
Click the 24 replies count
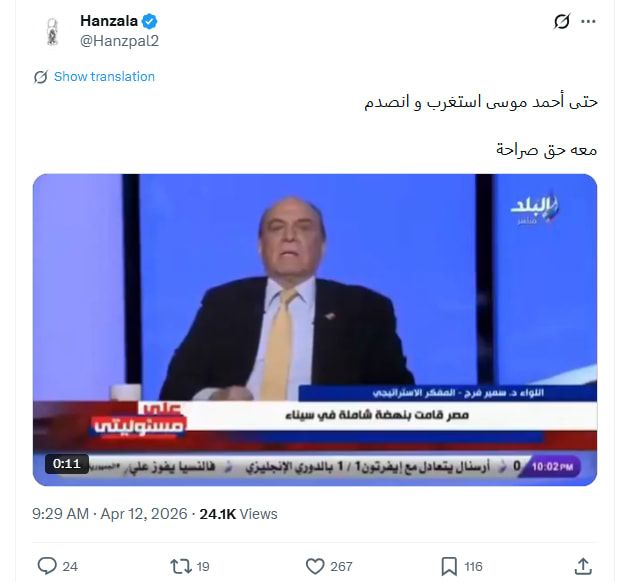[70, 566]
